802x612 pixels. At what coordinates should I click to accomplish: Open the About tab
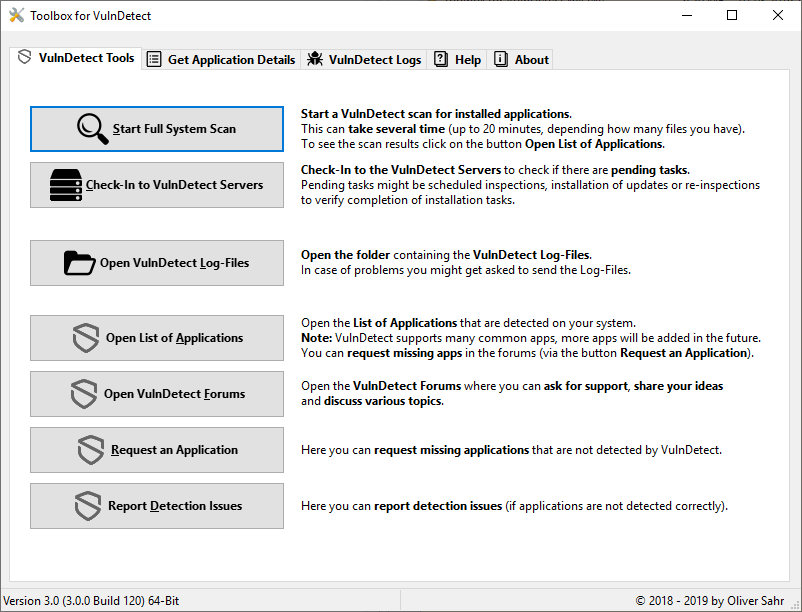(521, 59)
